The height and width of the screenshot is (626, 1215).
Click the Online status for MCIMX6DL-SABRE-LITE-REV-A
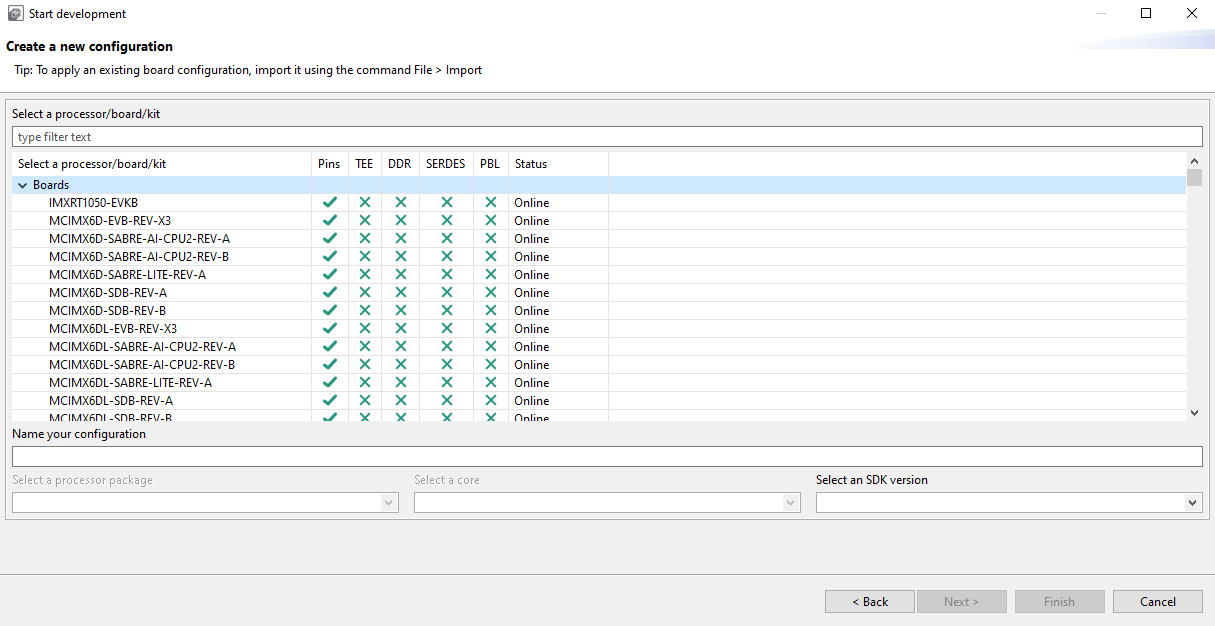click(x=532, y=382)
